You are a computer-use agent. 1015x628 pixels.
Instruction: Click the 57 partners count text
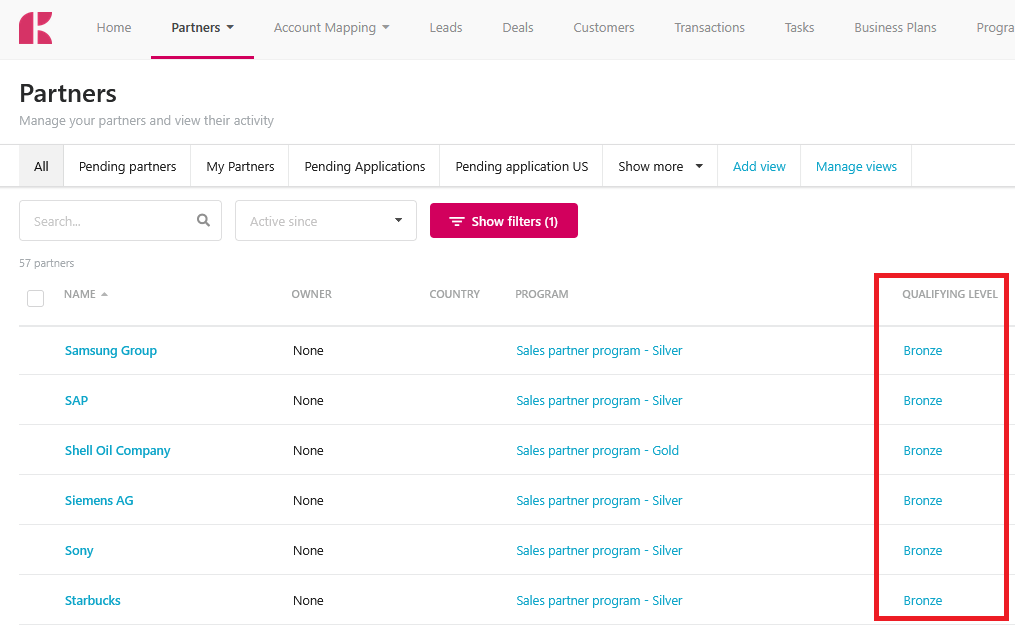pyautogui.click(x=47, y=263)
